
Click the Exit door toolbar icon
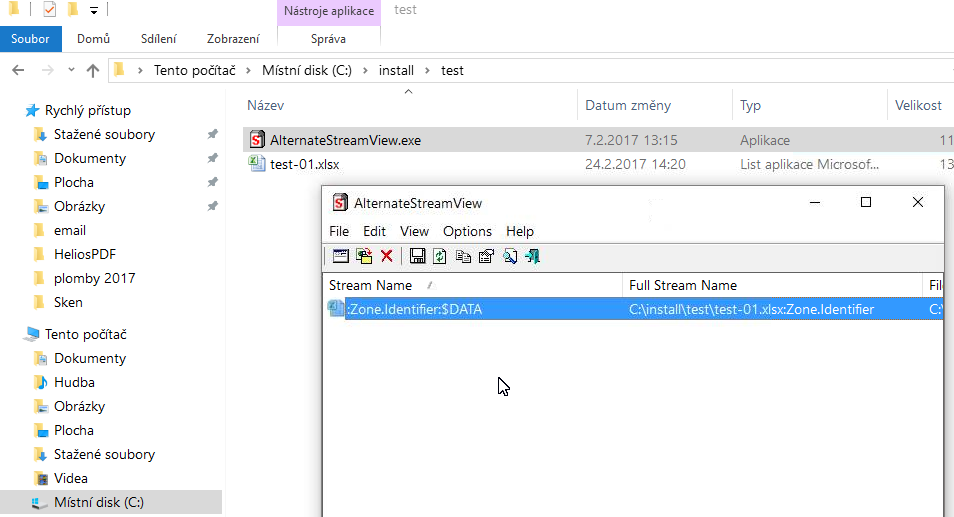click(x=532, y=257)
